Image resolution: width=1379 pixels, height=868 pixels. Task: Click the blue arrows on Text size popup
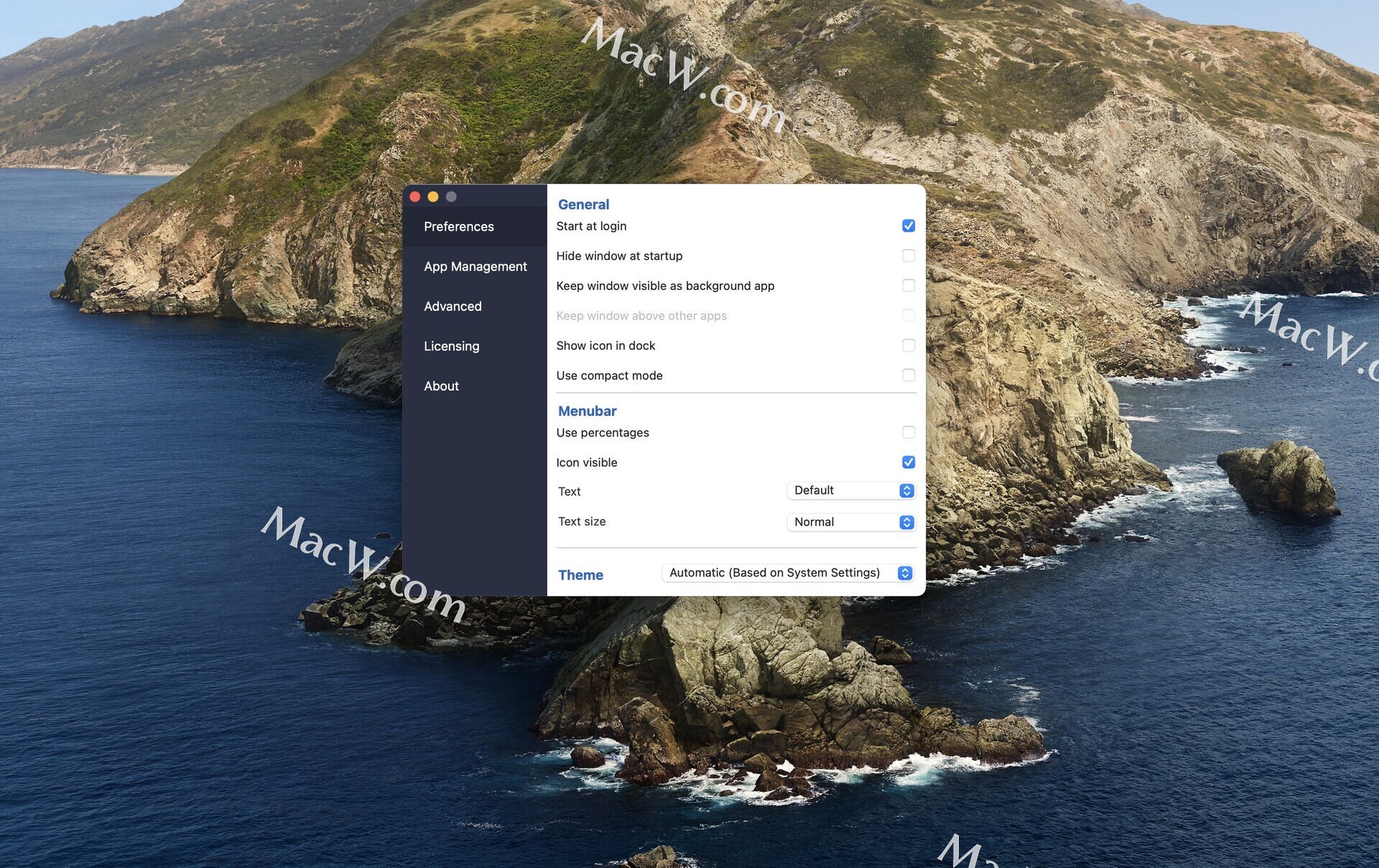[906, 522]
